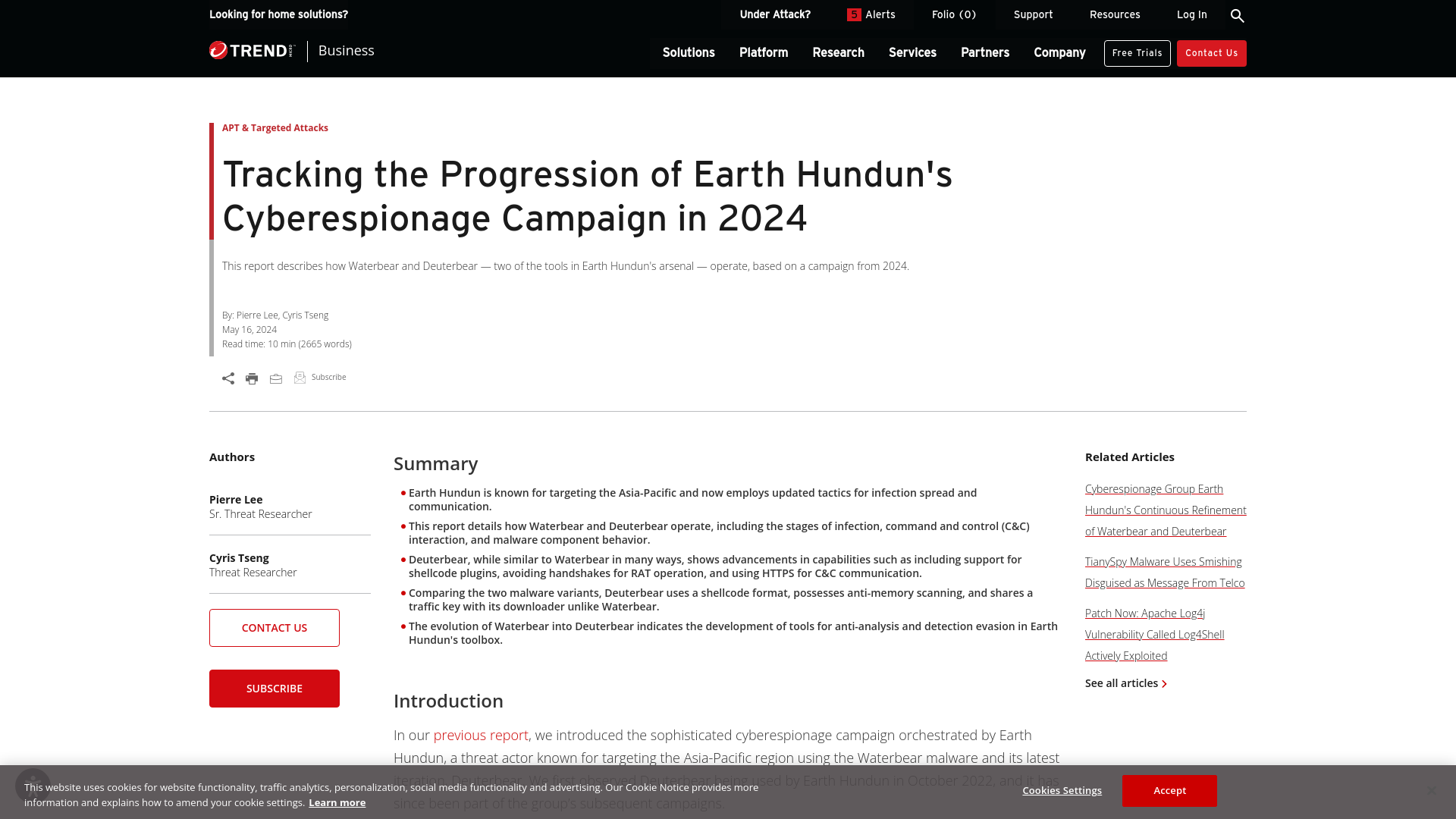Expand the Solutions navigation dropdown
1456x819 pixels.
[688, 52]
